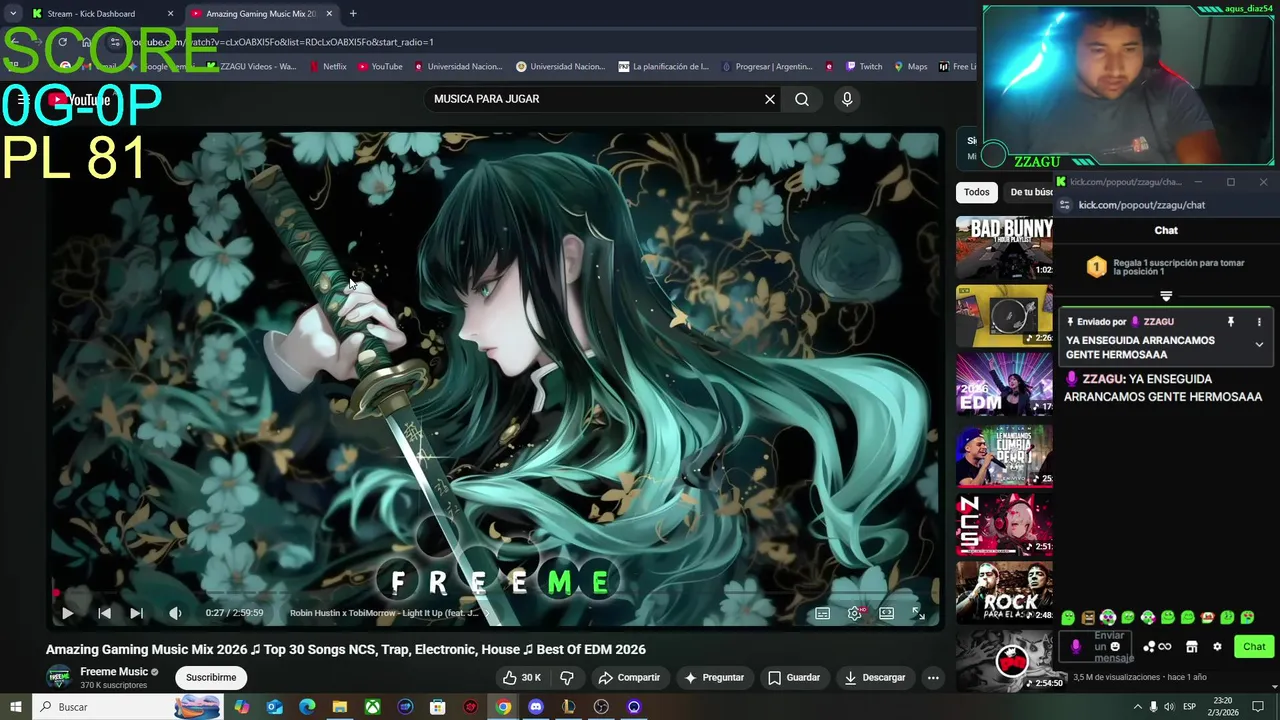Open Windows Start menu
Viewport: 1280px width, 720px height.
(15, 707)
